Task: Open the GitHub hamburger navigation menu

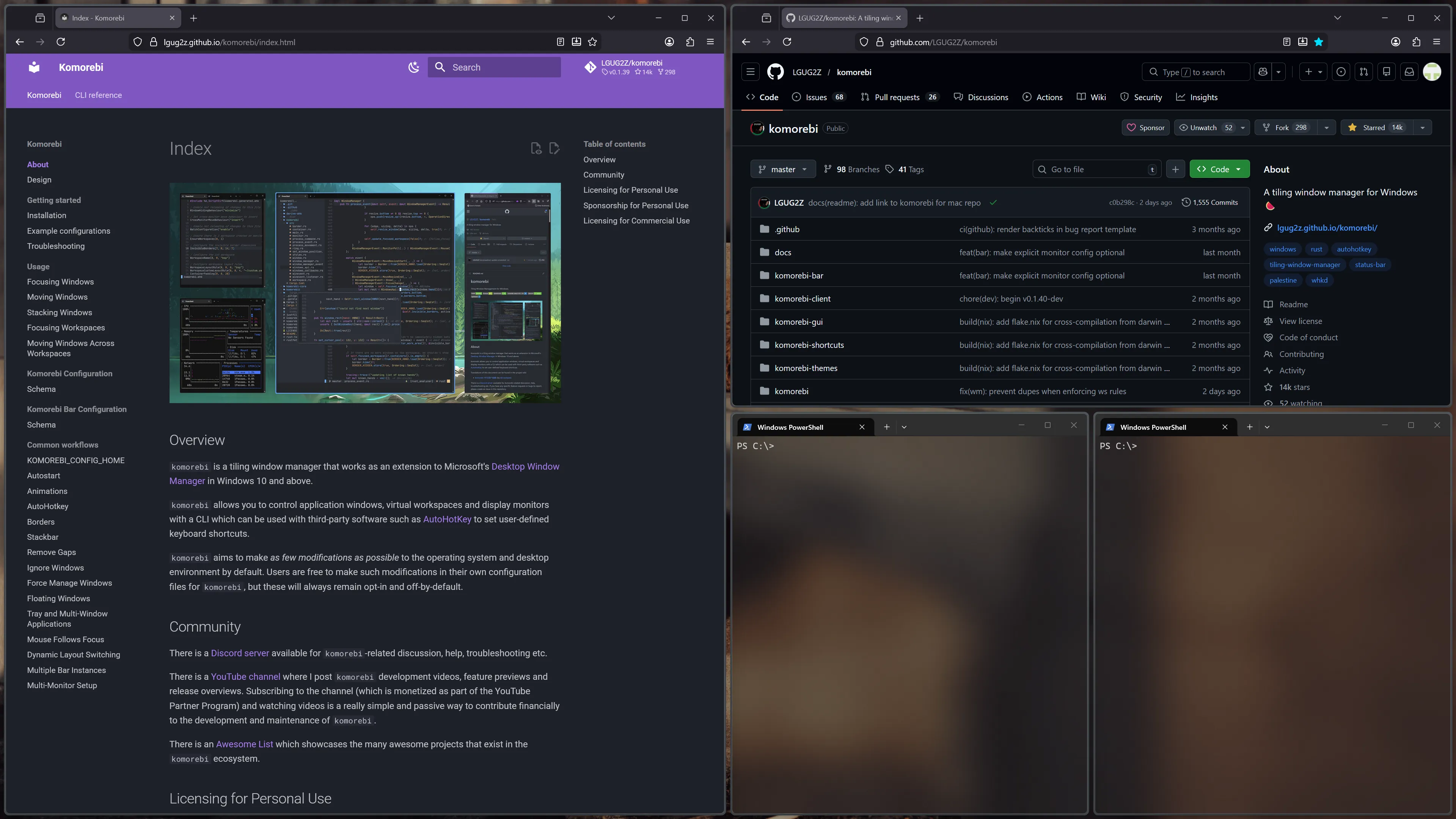Action: 750,72
